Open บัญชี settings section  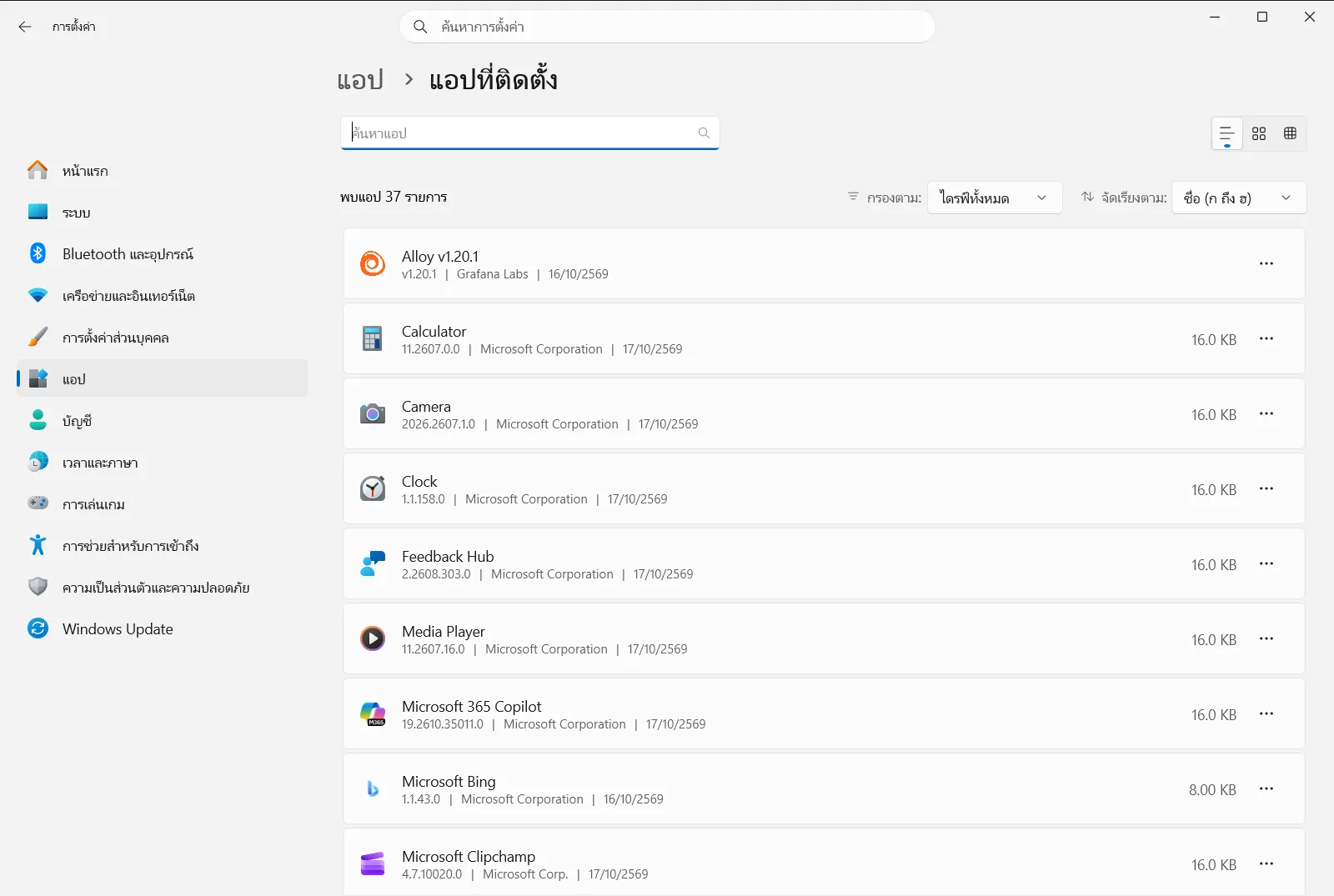[x=163, y=421]
